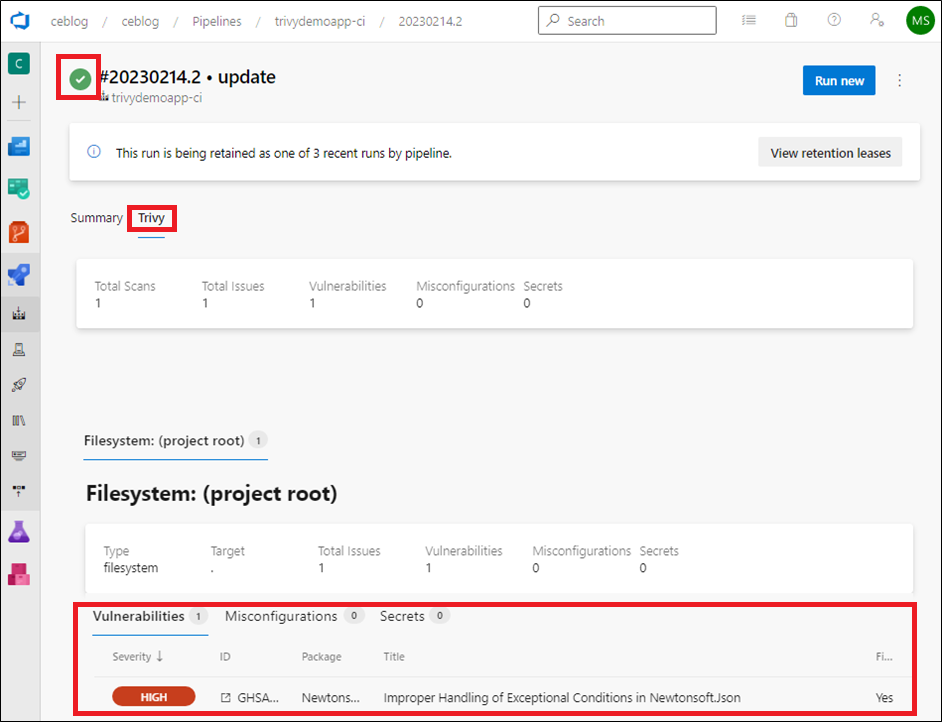Open the external link icon beside GHSA ID
This screenshot has width=942, height=722.
coord(225,697)
